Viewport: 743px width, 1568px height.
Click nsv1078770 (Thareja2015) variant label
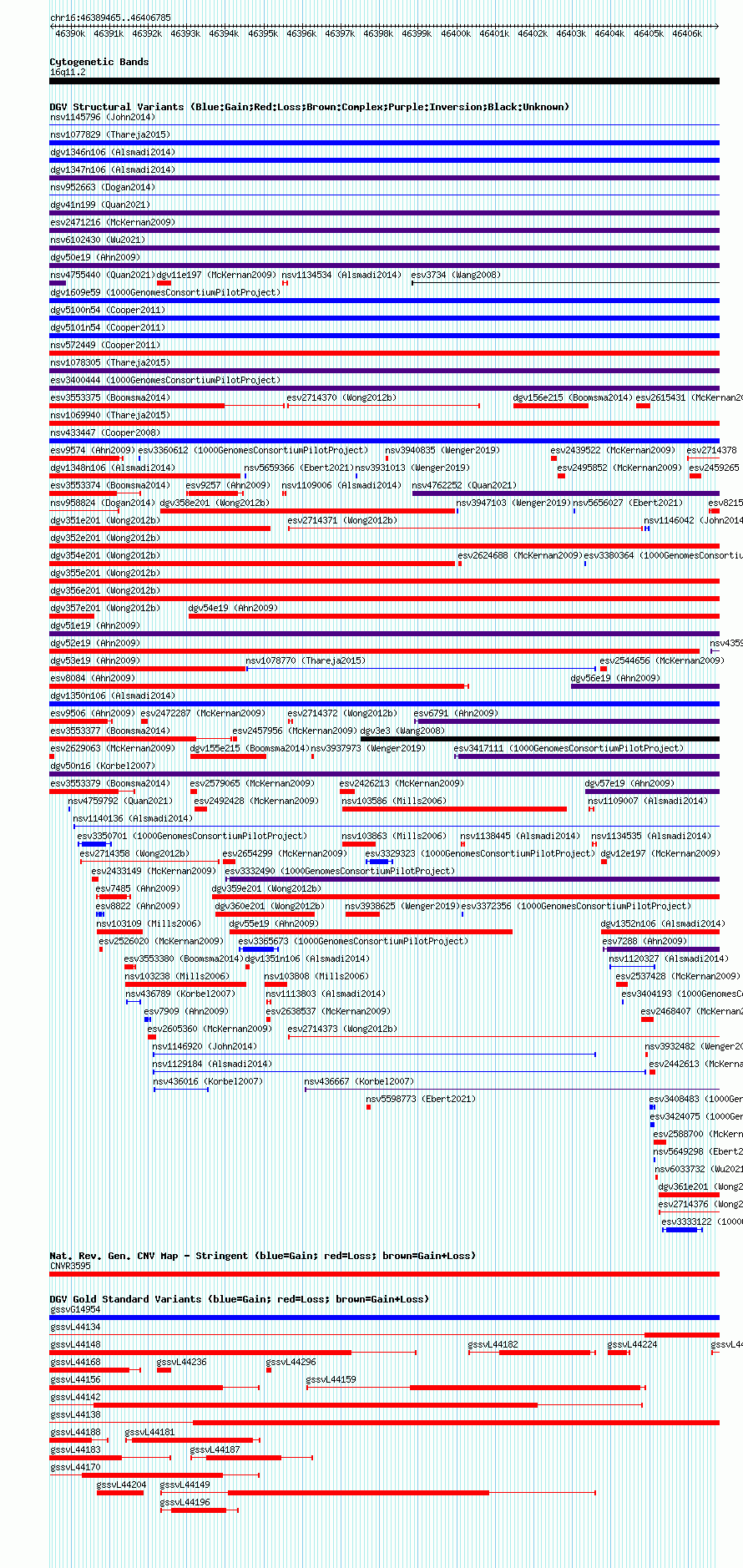(x=306, y=660)
